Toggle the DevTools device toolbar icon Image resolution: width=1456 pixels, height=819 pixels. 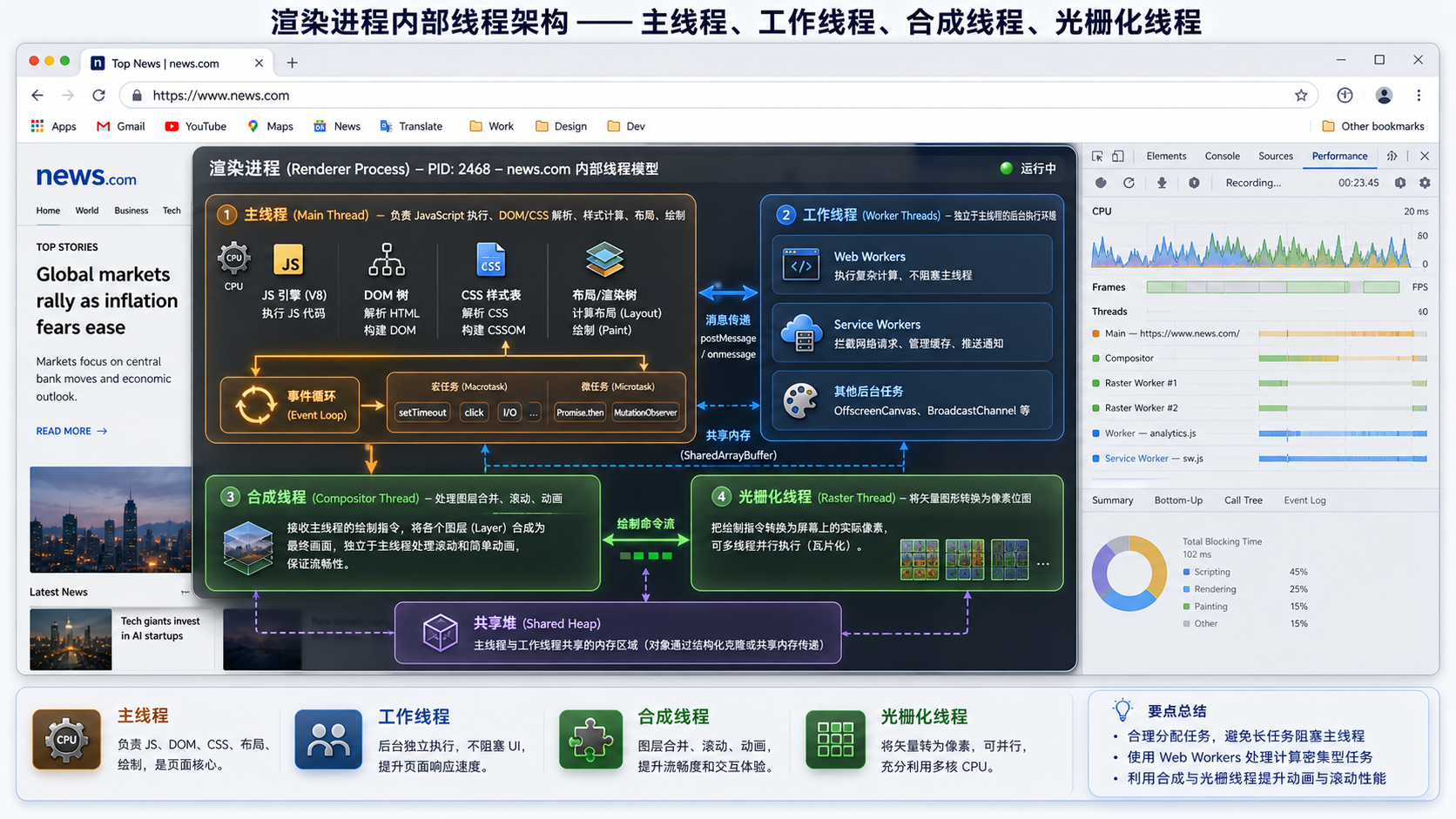(x=1118, y=157)
